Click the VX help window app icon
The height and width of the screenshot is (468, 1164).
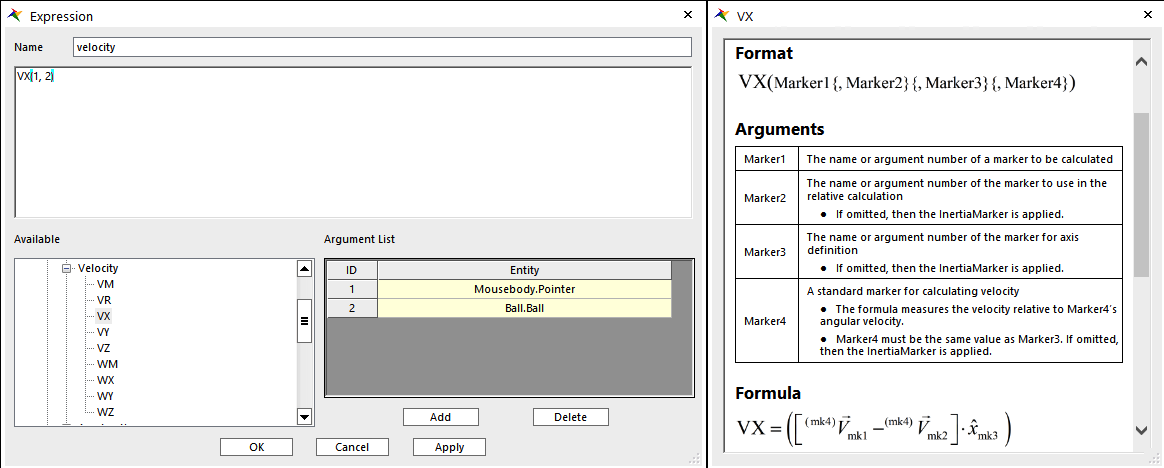click(721, 15)
